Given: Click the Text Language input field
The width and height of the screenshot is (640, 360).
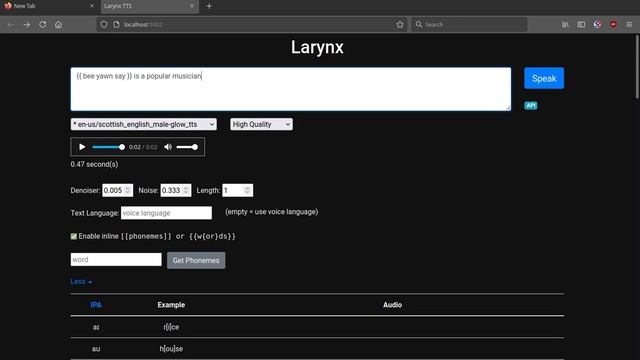Looking at the screenshot, I should 166,213.
